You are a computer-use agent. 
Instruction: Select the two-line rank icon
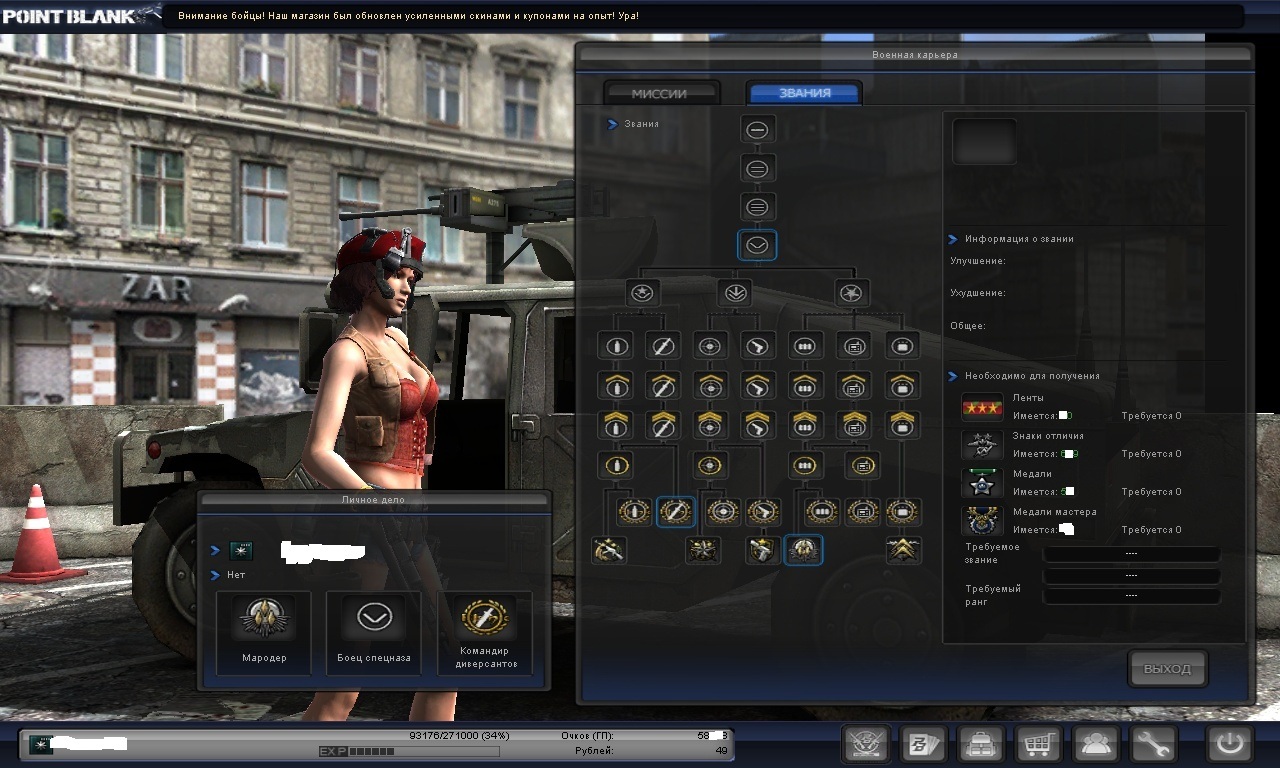click(x=757, y=168)
